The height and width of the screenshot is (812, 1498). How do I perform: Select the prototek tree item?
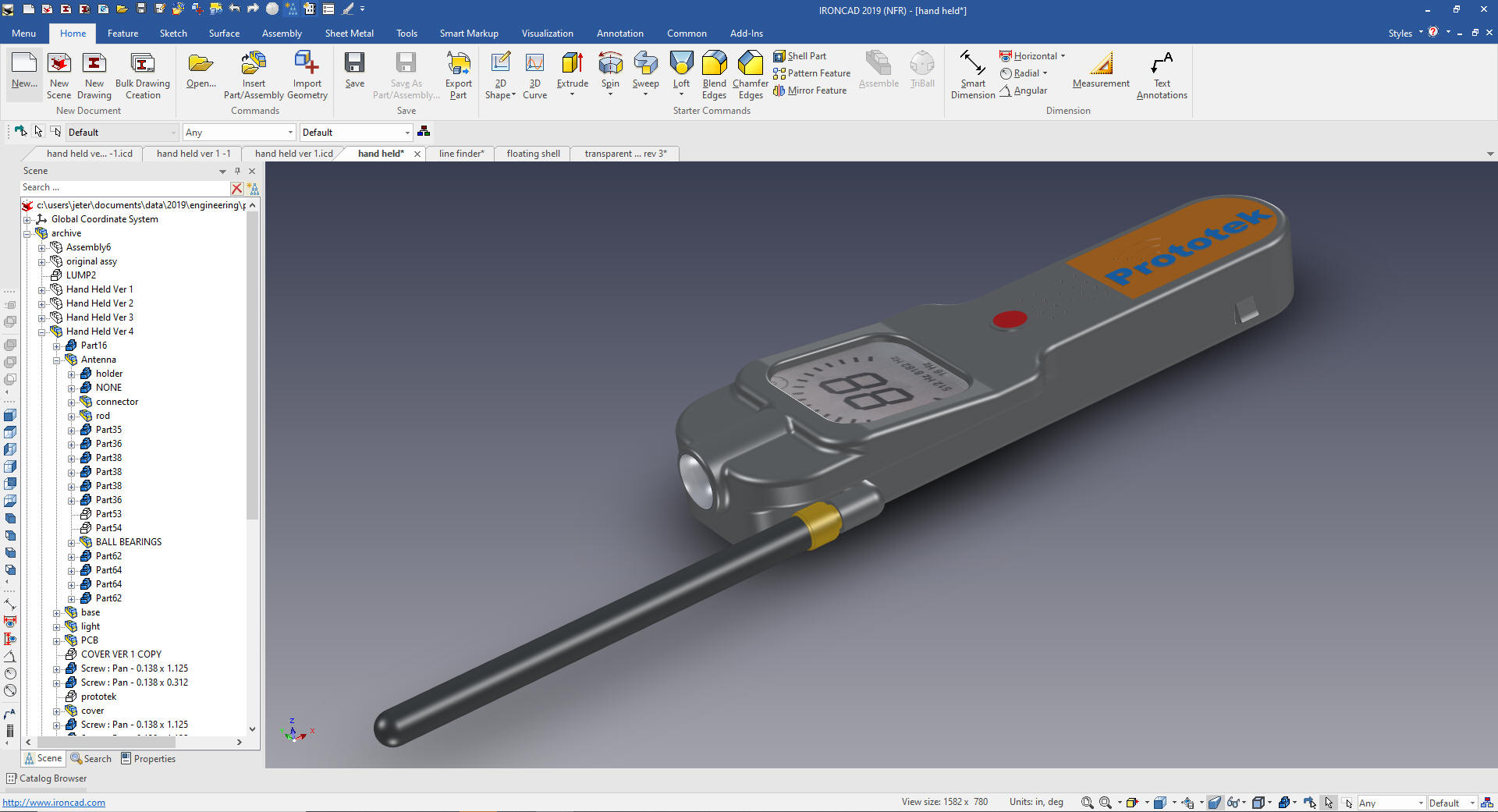[x=98, y=697]
